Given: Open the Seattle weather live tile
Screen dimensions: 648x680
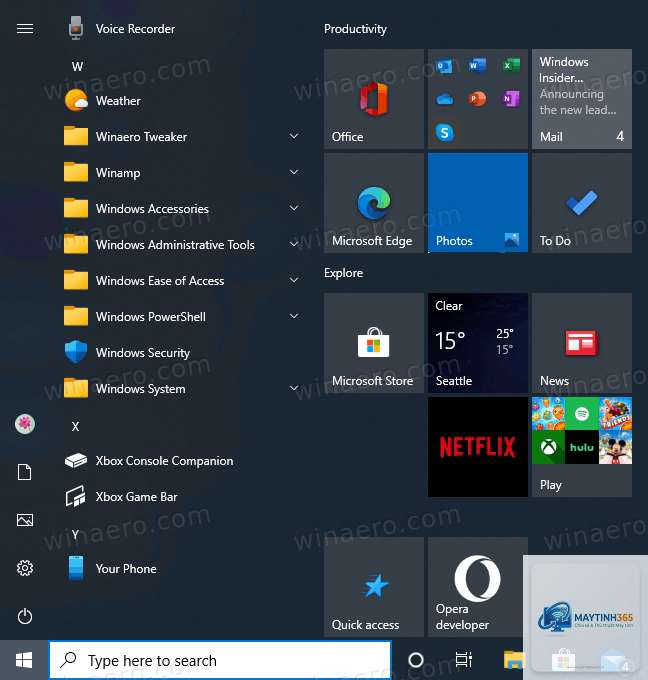Looking at the screenshot, I should tap(478, 343).
